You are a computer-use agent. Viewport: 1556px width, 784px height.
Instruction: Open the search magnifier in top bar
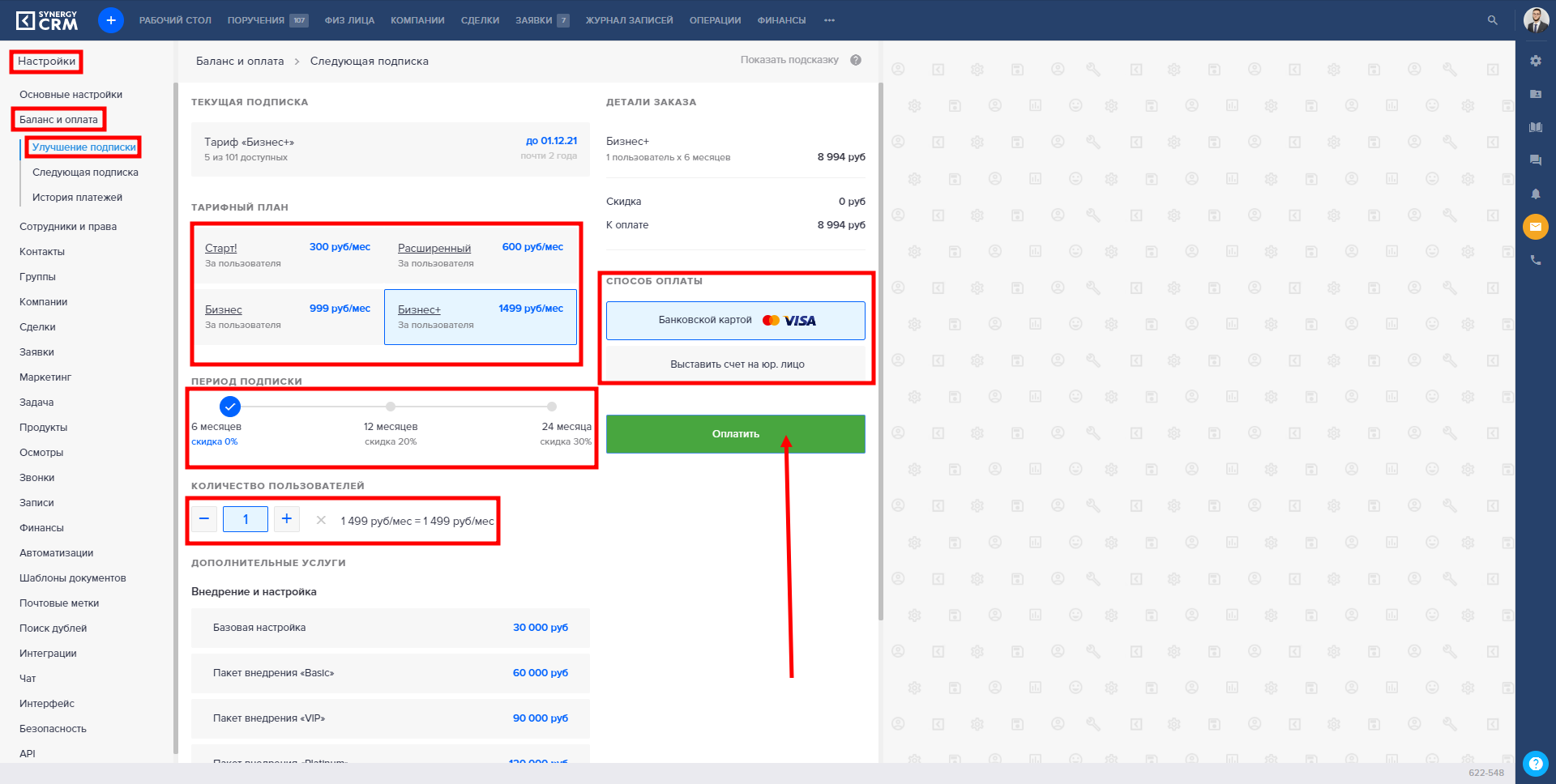point(1492,20)
